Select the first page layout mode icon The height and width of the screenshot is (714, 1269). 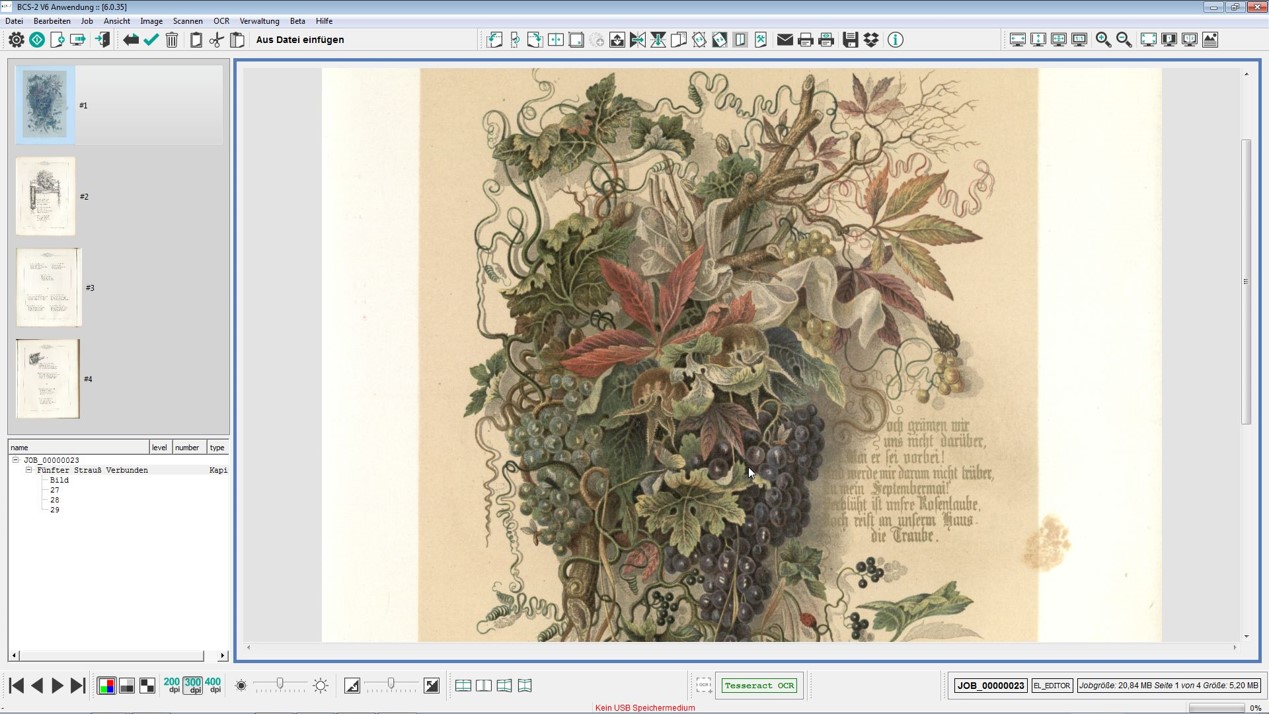click(463, 686)
